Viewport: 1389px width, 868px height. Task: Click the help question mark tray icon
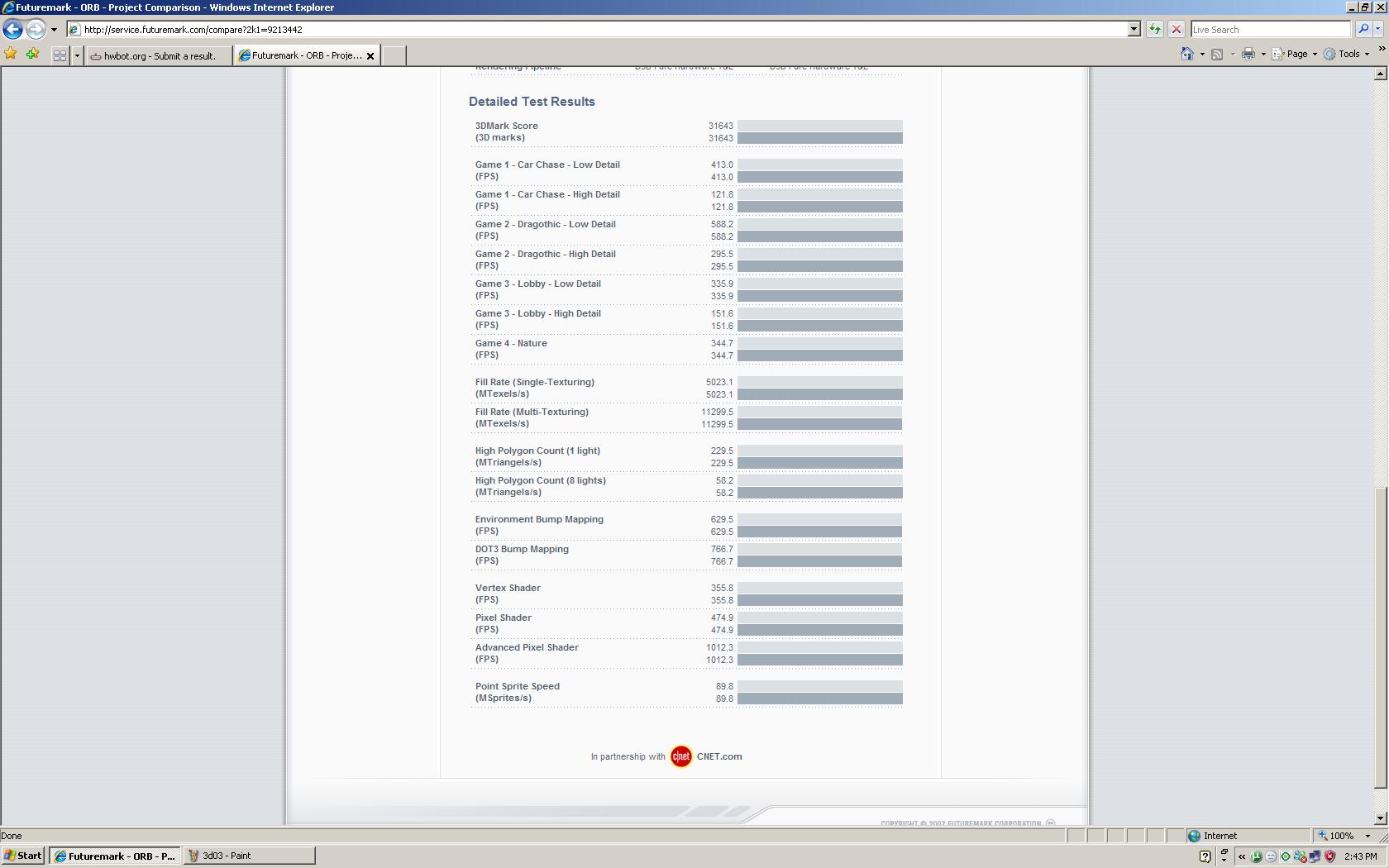click(1205, 856)
